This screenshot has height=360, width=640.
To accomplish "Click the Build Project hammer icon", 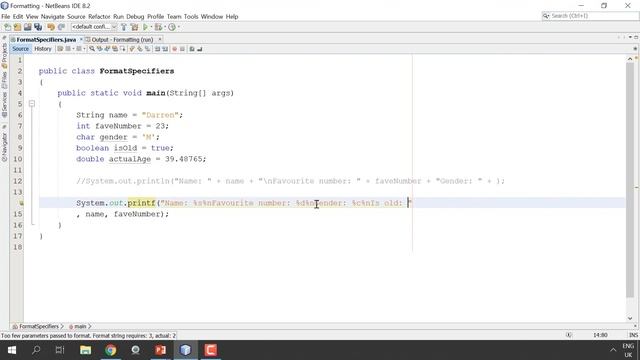I will (x=124, y=27).
